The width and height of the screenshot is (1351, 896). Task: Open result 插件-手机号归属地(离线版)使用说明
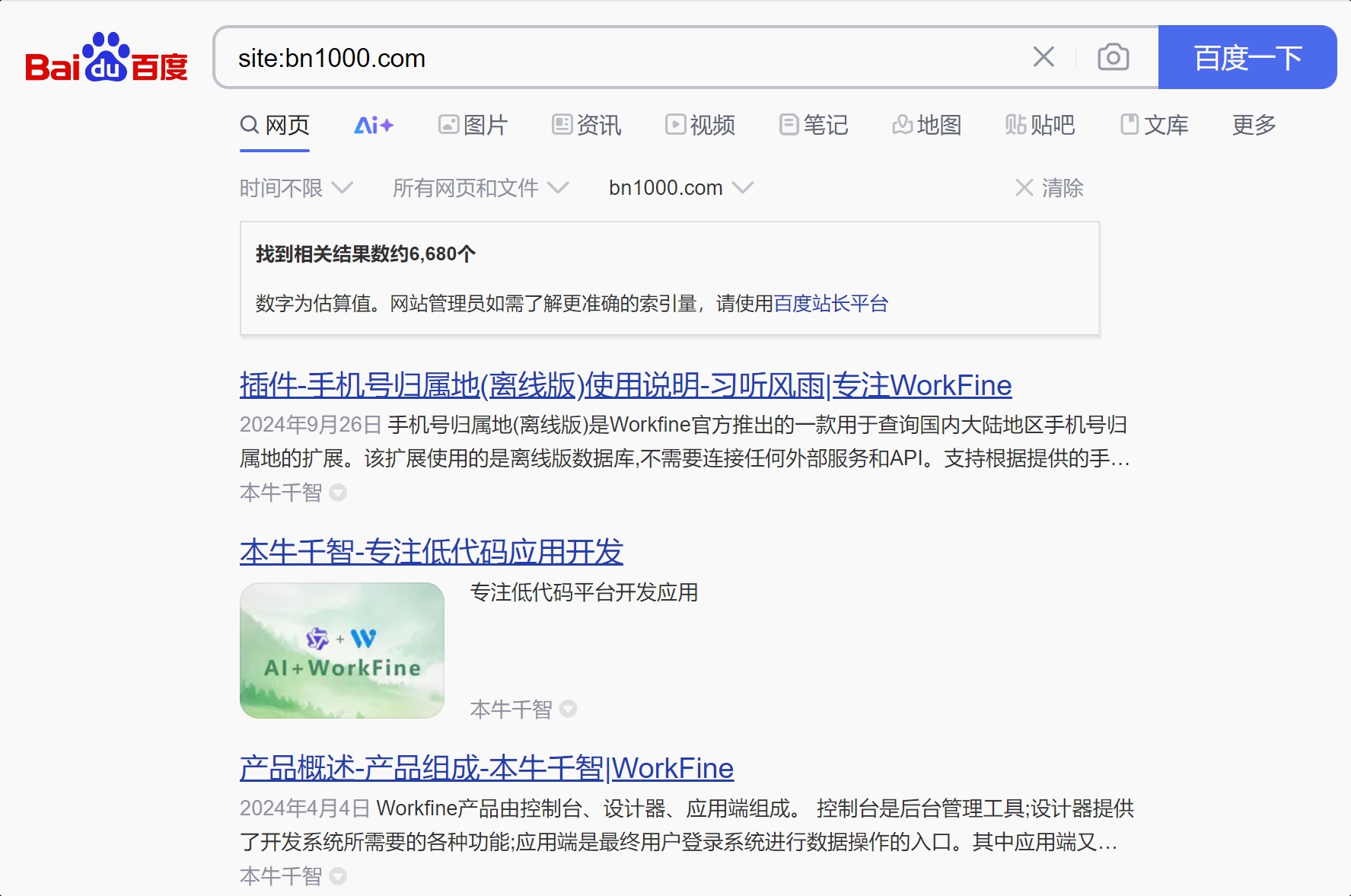pyautogui.click(x=626, y=385)
